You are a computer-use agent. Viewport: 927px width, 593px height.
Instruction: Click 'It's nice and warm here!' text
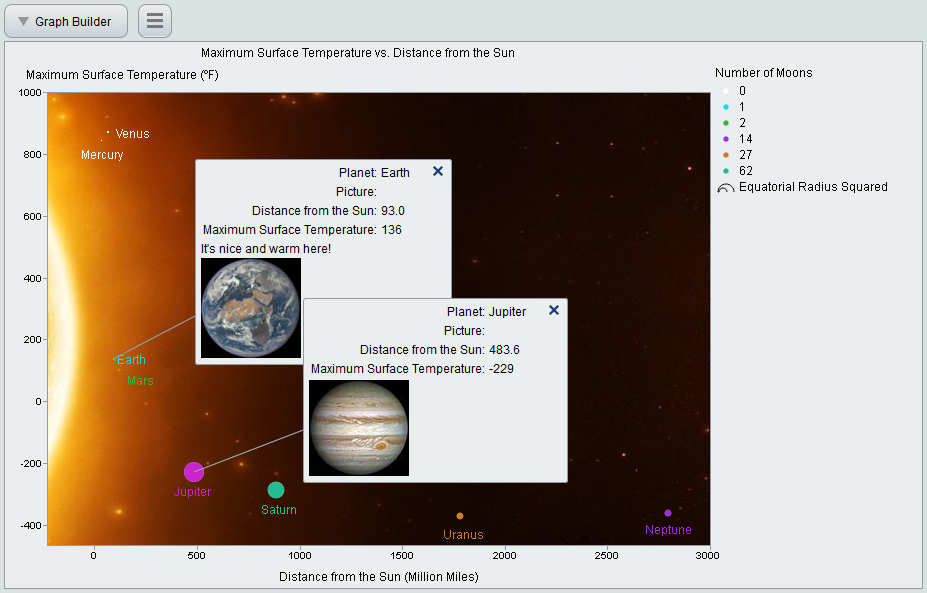point(266,249)
